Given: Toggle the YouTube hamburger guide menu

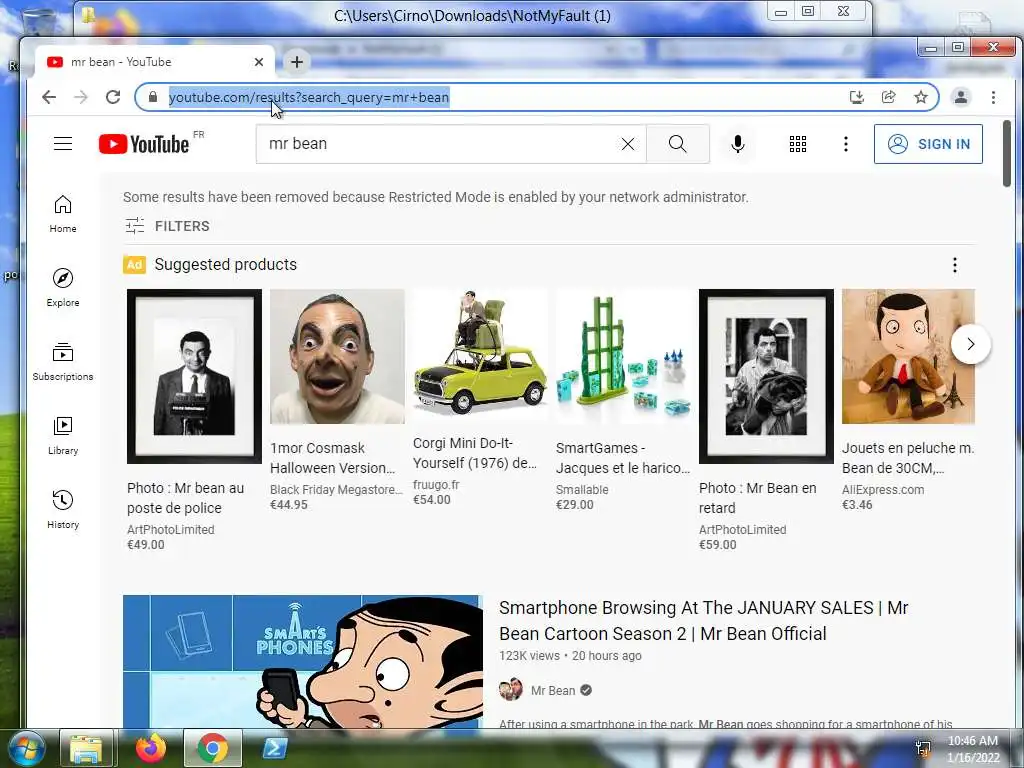Looking at the screenshot, I should coord(63,144).
